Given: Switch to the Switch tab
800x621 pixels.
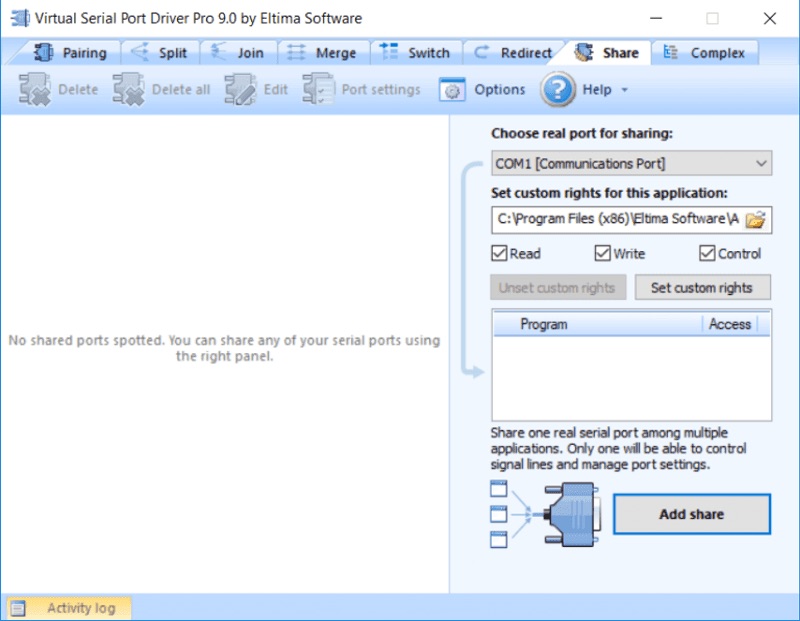Looking at the screenshot, I should (415, 53).
